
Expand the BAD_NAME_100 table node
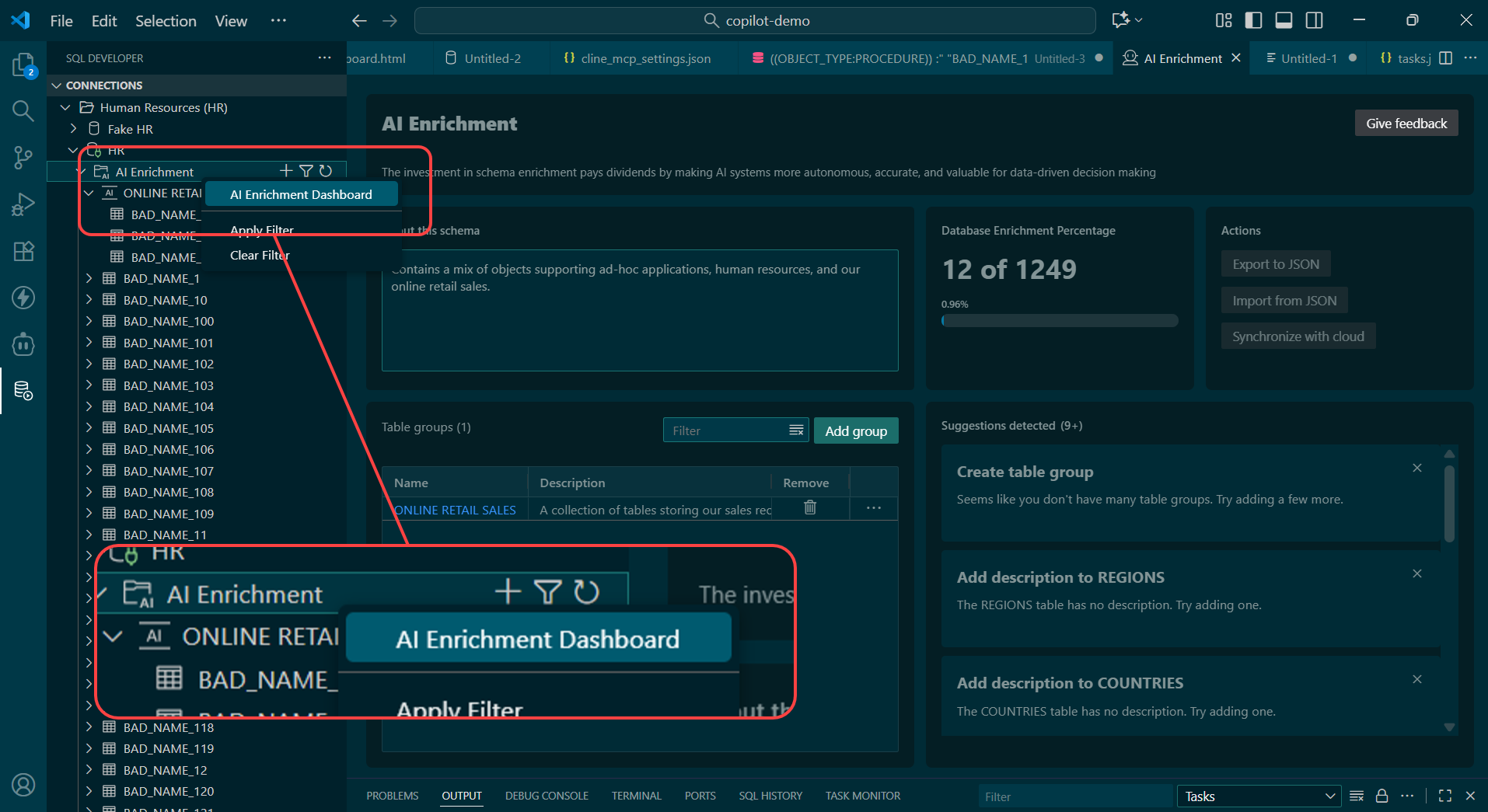[89, 321]
